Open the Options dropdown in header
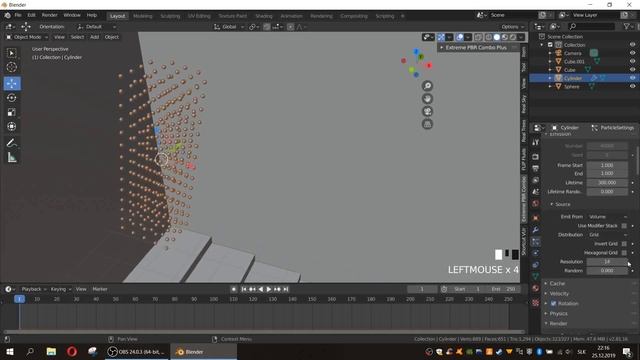The width and height of the screenshot is (640, 360). pyautogui.click(x=512, y=27)
